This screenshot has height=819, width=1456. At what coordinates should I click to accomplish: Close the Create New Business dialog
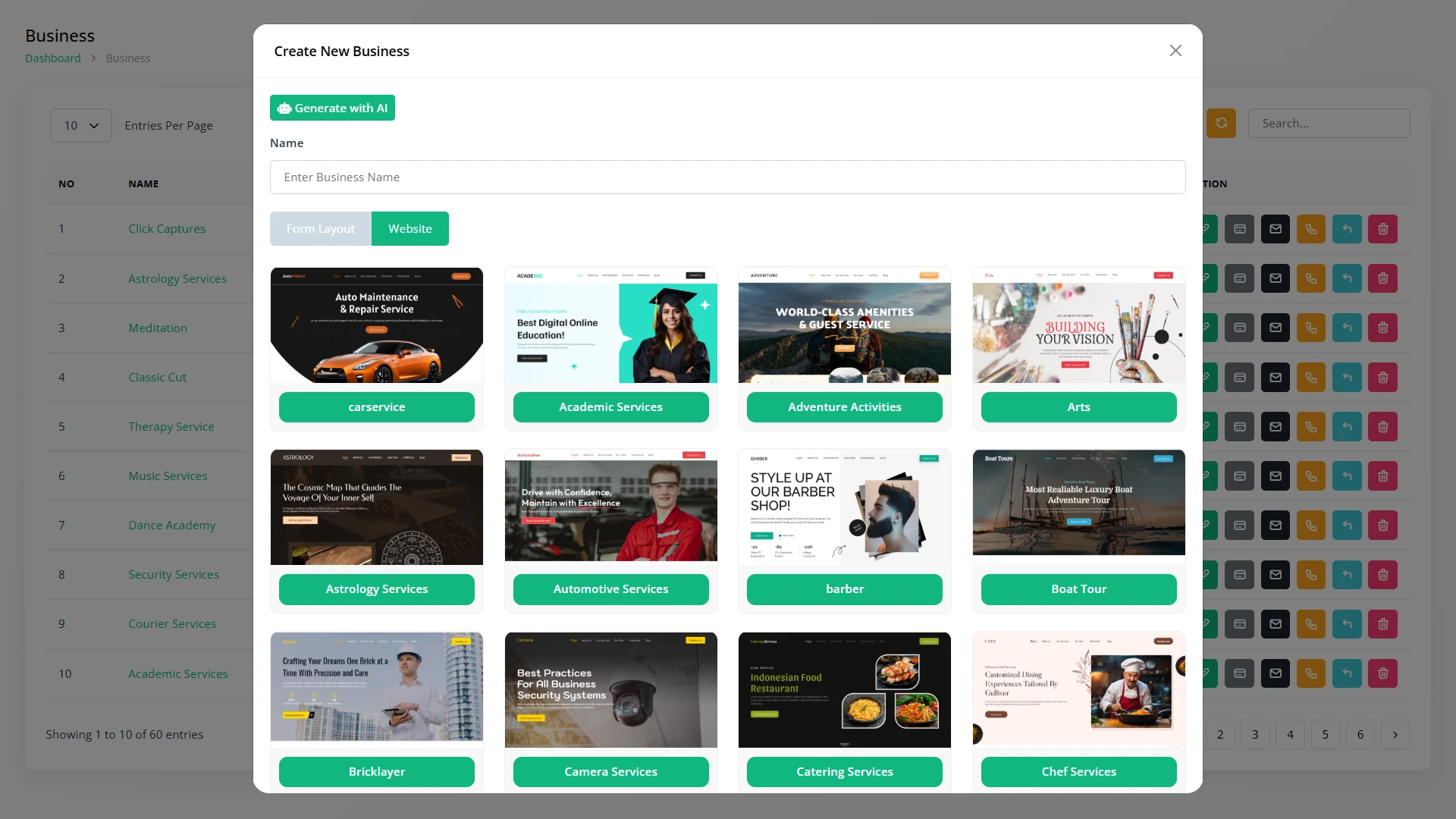pos(1175,51)
